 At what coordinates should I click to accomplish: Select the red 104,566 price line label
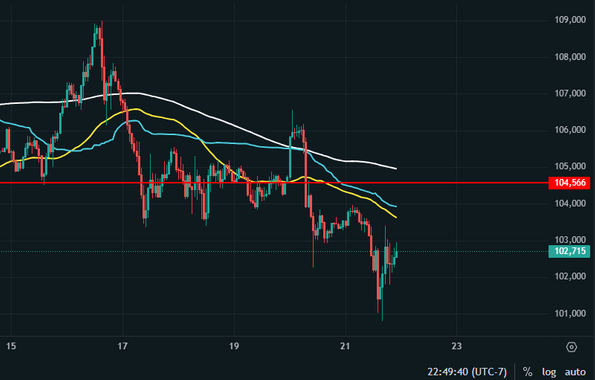coord(569,183)
